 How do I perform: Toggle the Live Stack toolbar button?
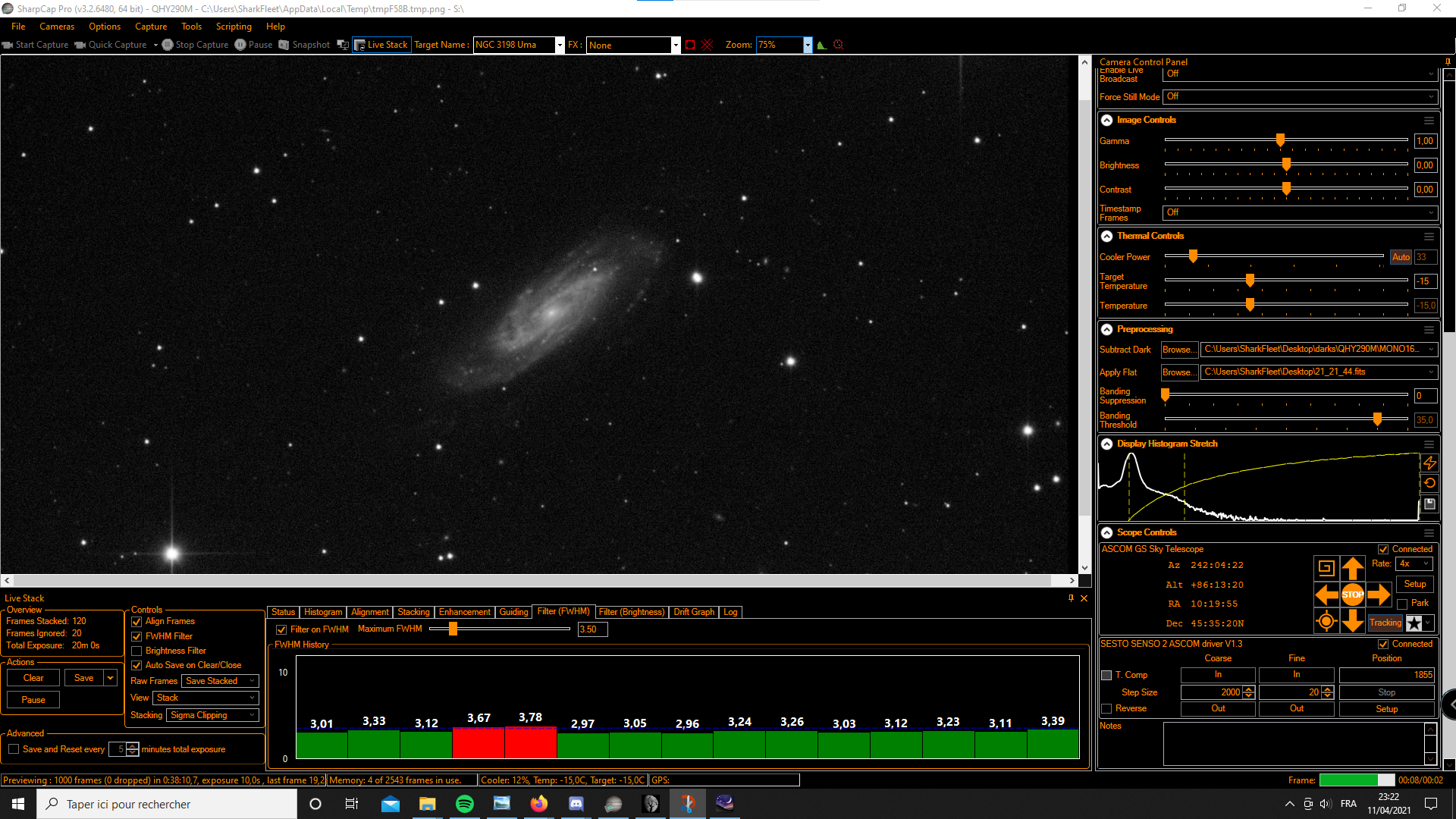pyautogui.click(x=381, y=45)
